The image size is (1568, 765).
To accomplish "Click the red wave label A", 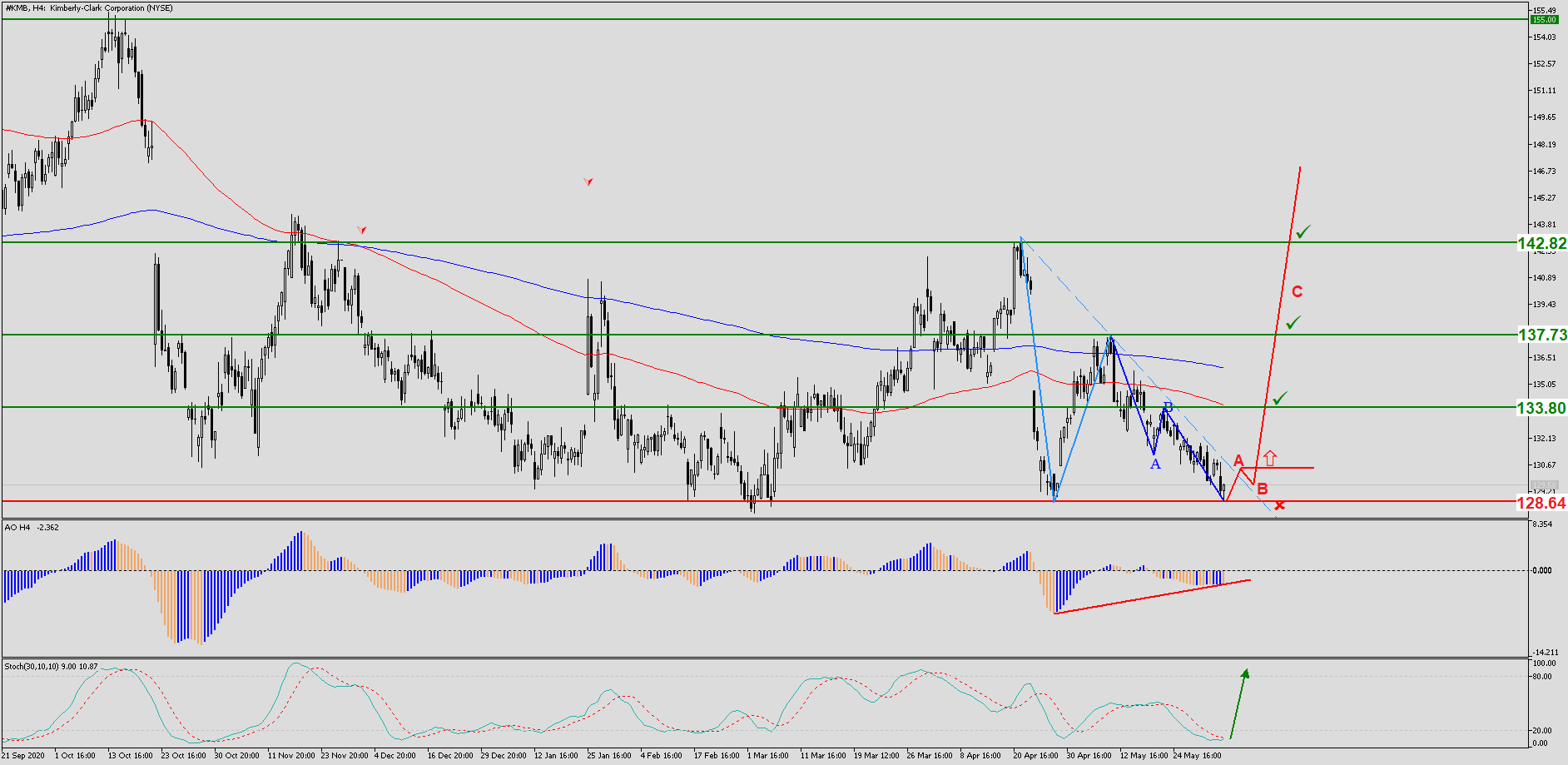I will (1238, 460).
